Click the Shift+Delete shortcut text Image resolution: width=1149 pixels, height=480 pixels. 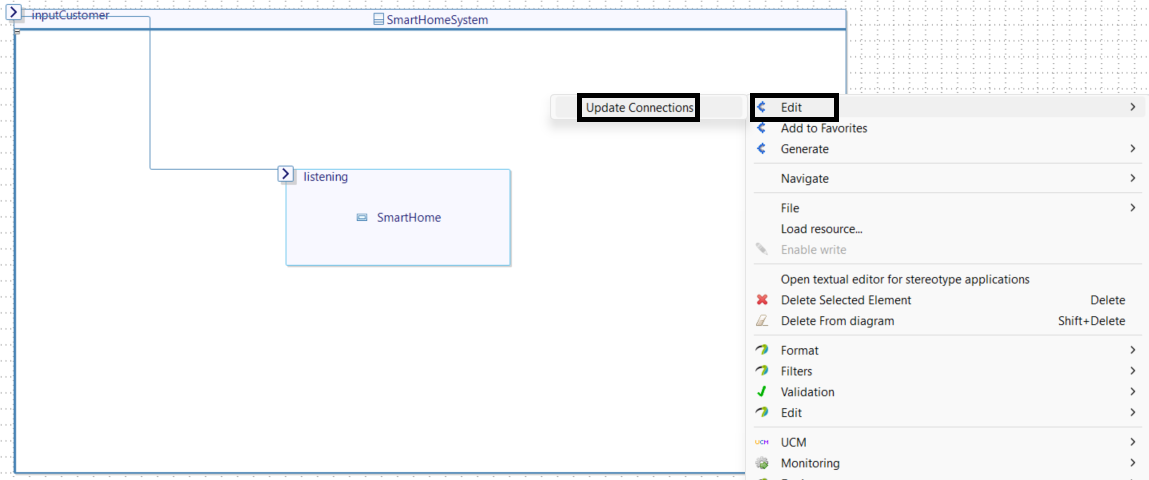pyautogui.click(x=1091, y=321)
